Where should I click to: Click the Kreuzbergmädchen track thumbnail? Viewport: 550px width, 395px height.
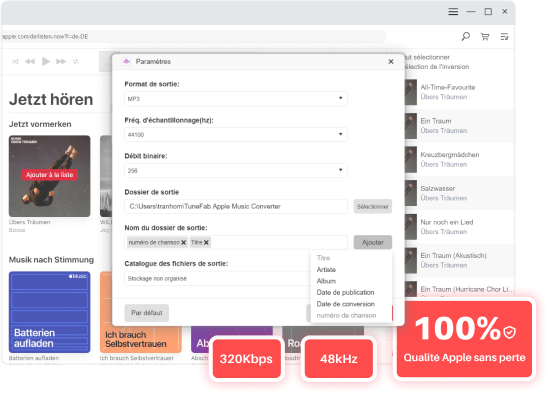[x=411, y=160]
